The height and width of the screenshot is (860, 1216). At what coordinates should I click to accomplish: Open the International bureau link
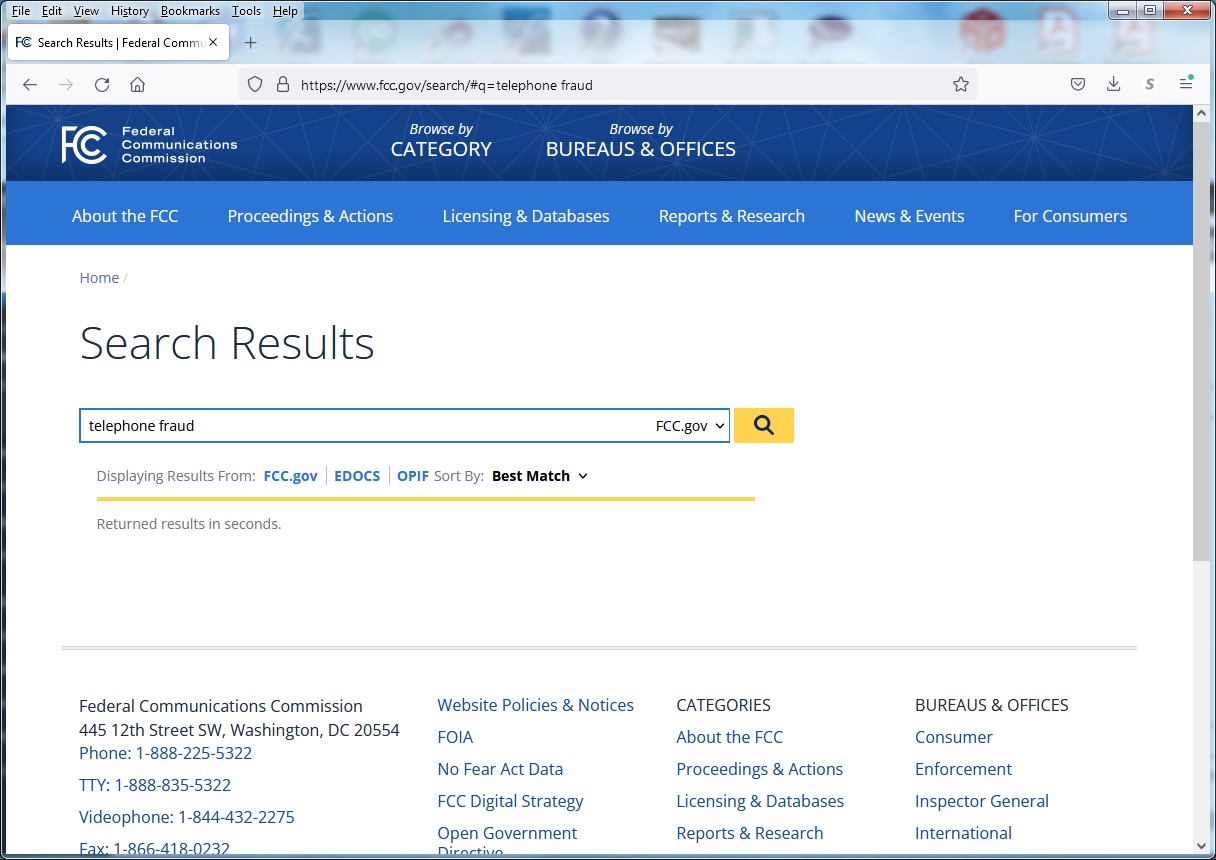coord(963,833)
